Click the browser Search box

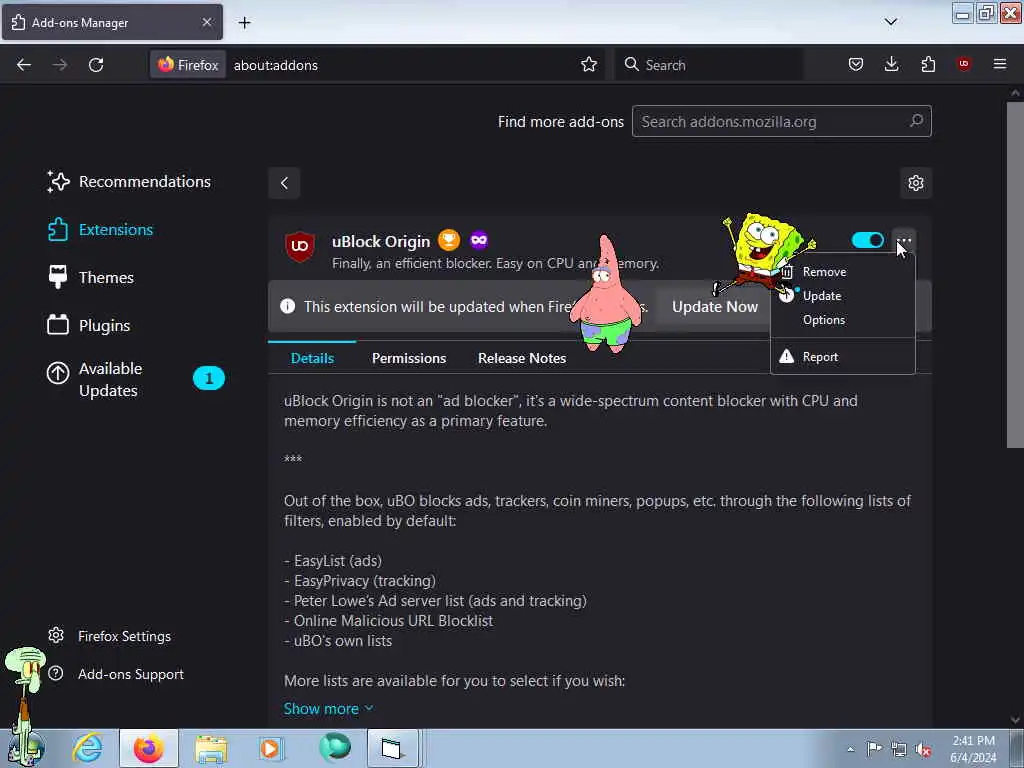tap(711, 65)
